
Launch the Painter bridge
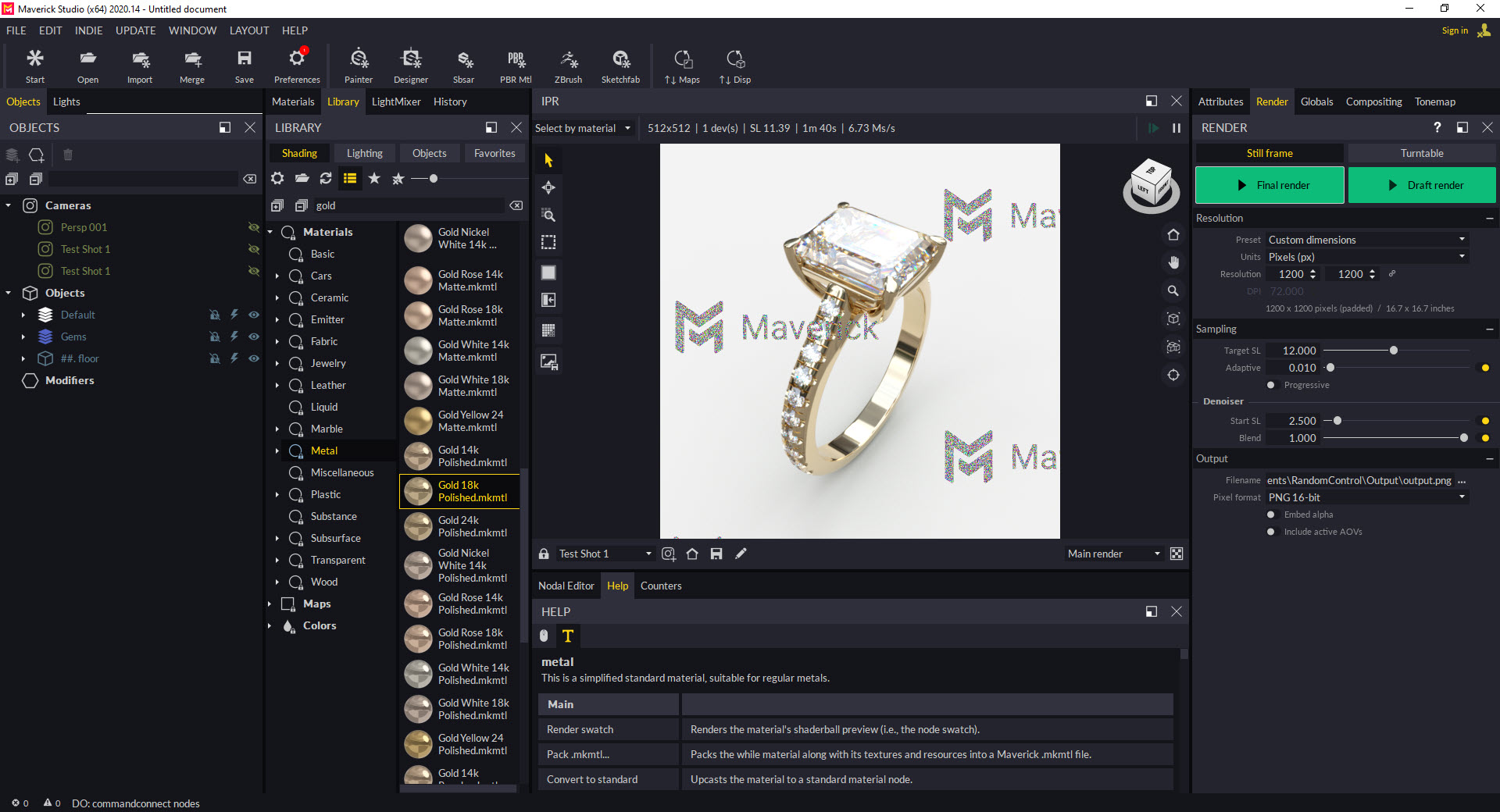click(359, 66)
